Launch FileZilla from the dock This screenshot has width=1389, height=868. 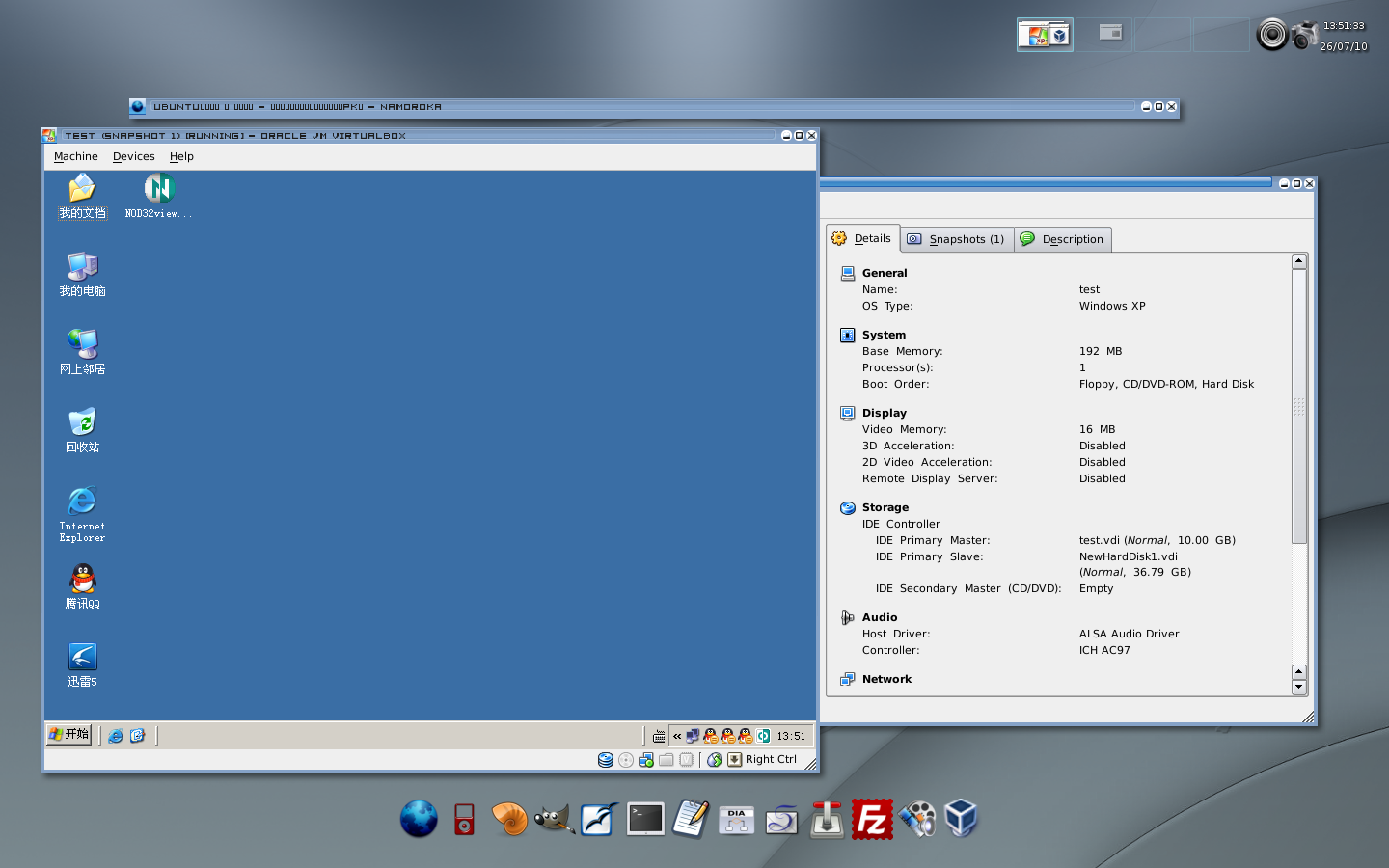[x=872, y=819]
